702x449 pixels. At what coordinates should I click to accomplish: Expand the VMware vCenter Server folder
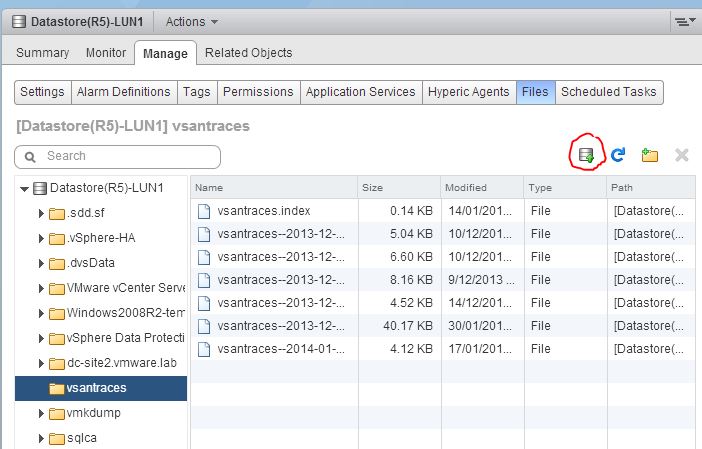[x=41, y=289]
